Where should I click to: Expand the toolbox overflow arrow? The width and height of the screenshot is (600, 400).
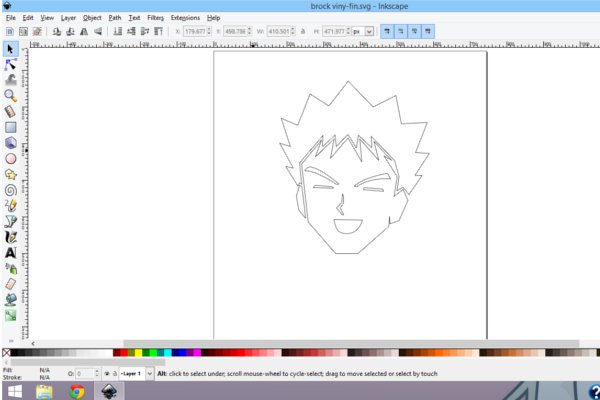11,341
